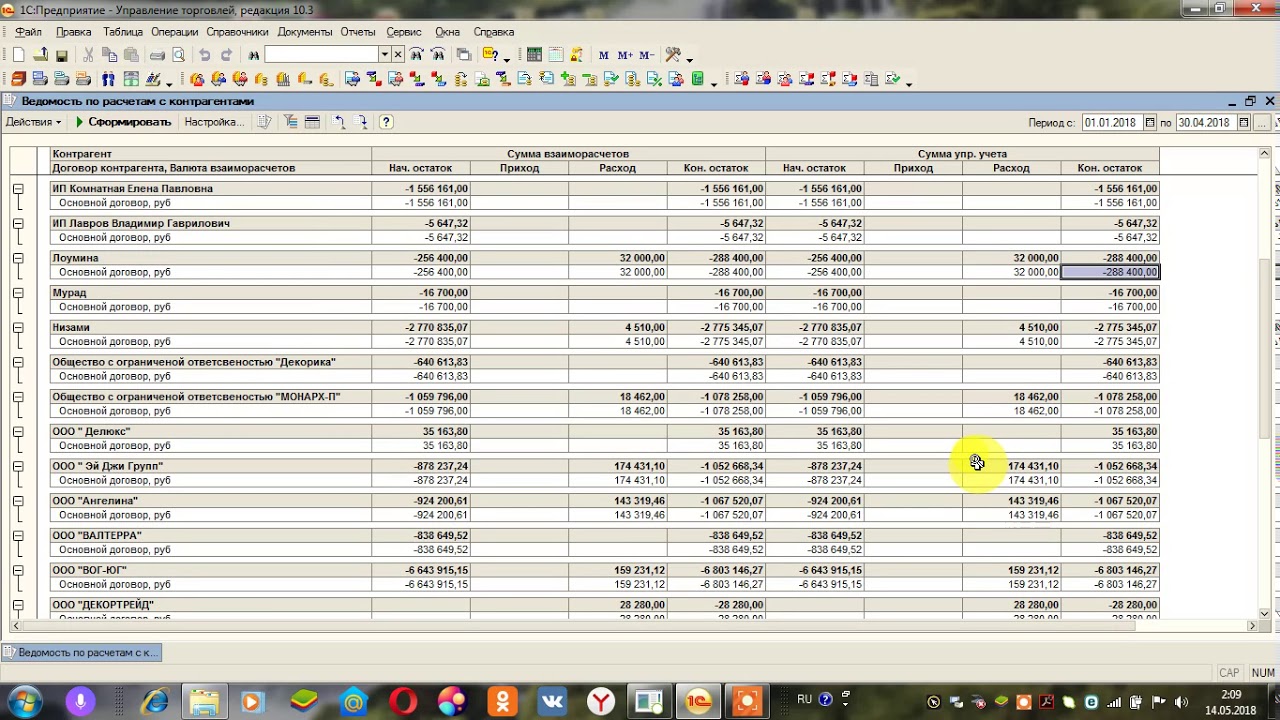Click the start date field 01.01.2018
The image size is (1280, 720).
(x=1111, y=123)
